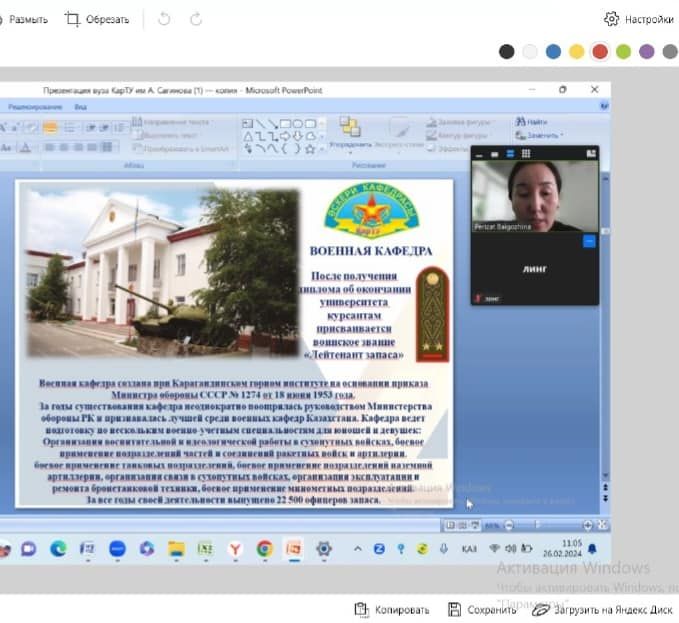The height and width of the screenshot is (623, 679).
Task: Click Найти find in ribbon
Action: pos(531,122)
